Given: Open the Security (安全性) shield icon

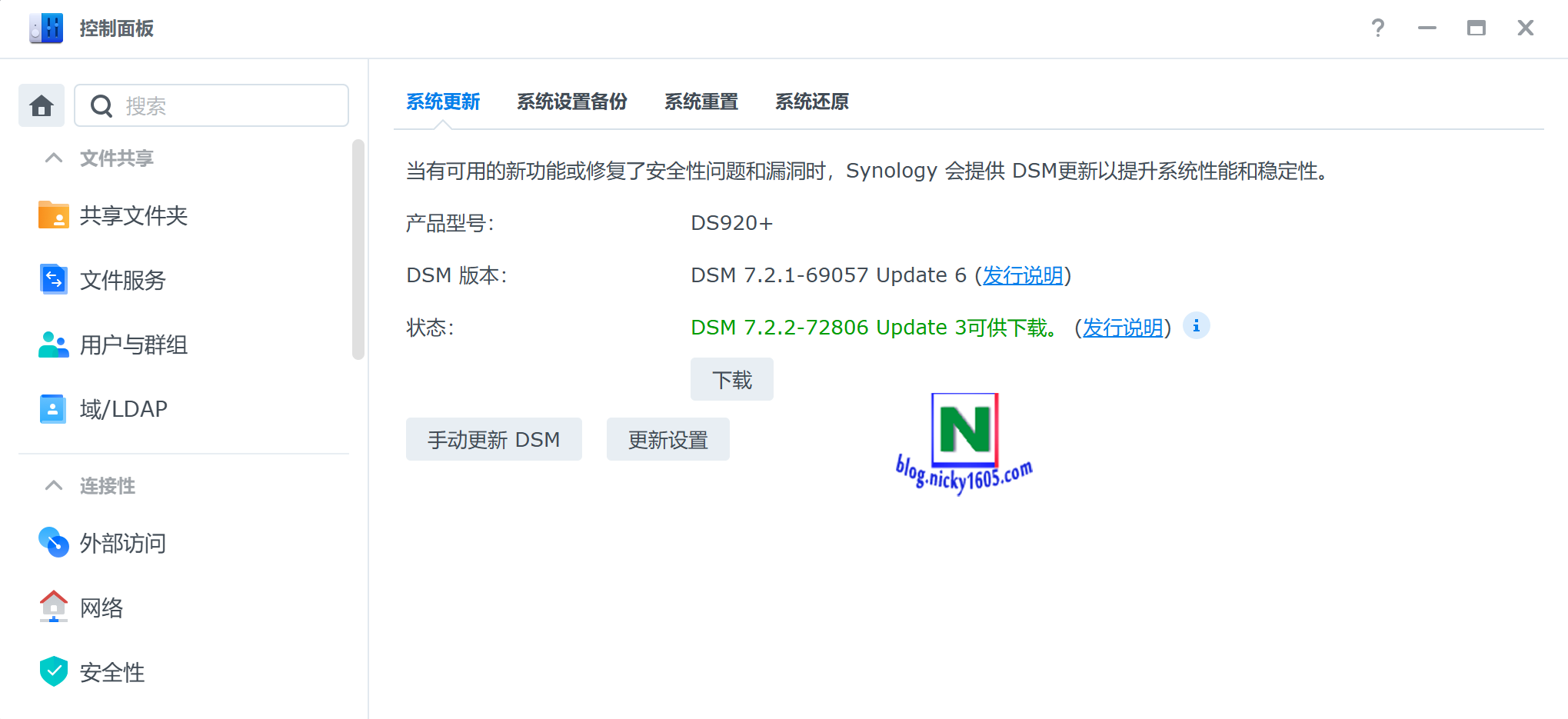Looking at the screenshot, I should coord(54,671).
